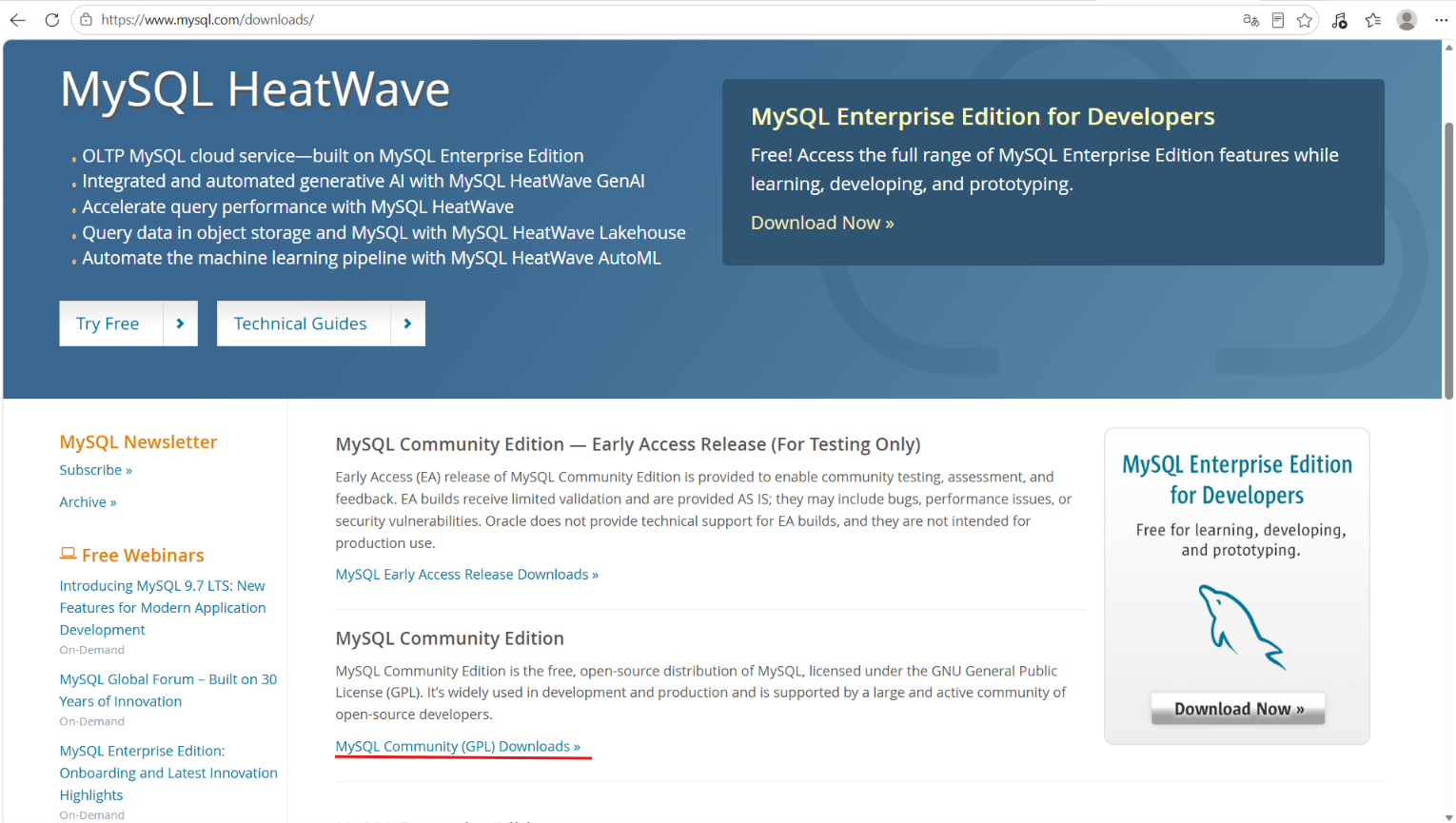Open the Technical Guides button
The width and height of the screenshot is (1456, 823).
[321, 323]
